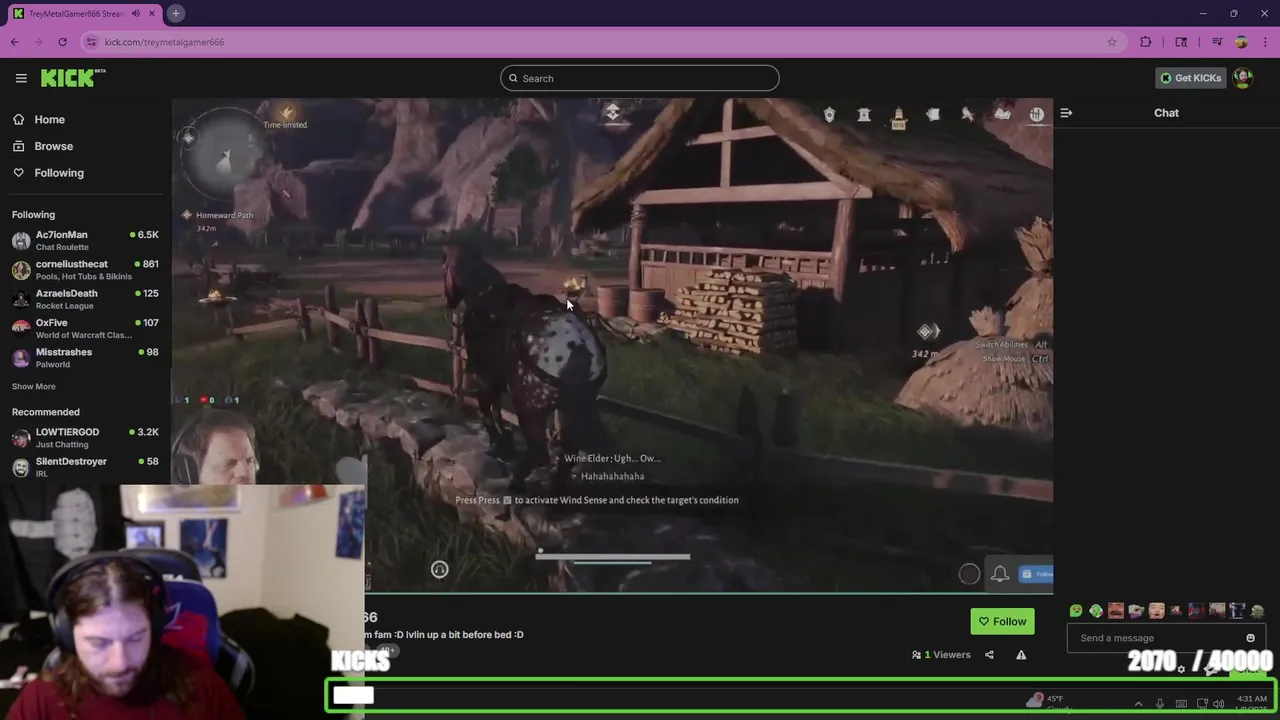Click the report warning icon
This screenshot has height=720, width=1280.
point(1021,655)
